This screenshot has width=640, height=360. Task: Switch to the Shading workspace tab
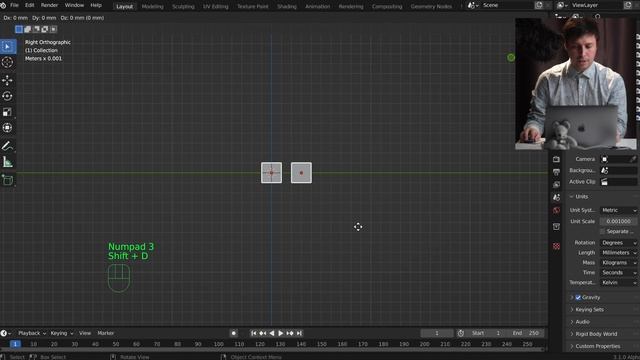[287, 7]
